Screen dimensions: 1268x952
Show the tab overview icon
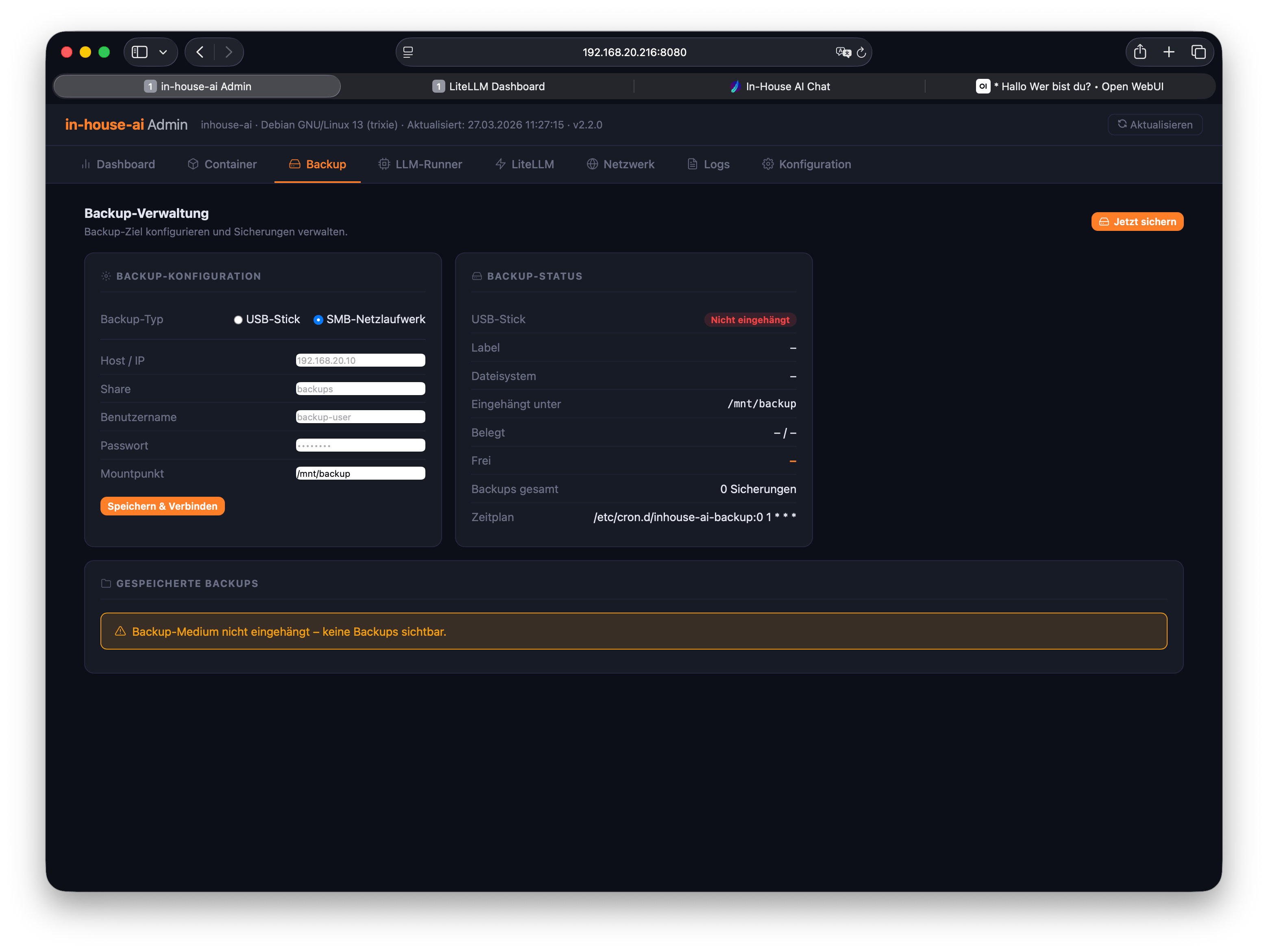(1198, 52)
